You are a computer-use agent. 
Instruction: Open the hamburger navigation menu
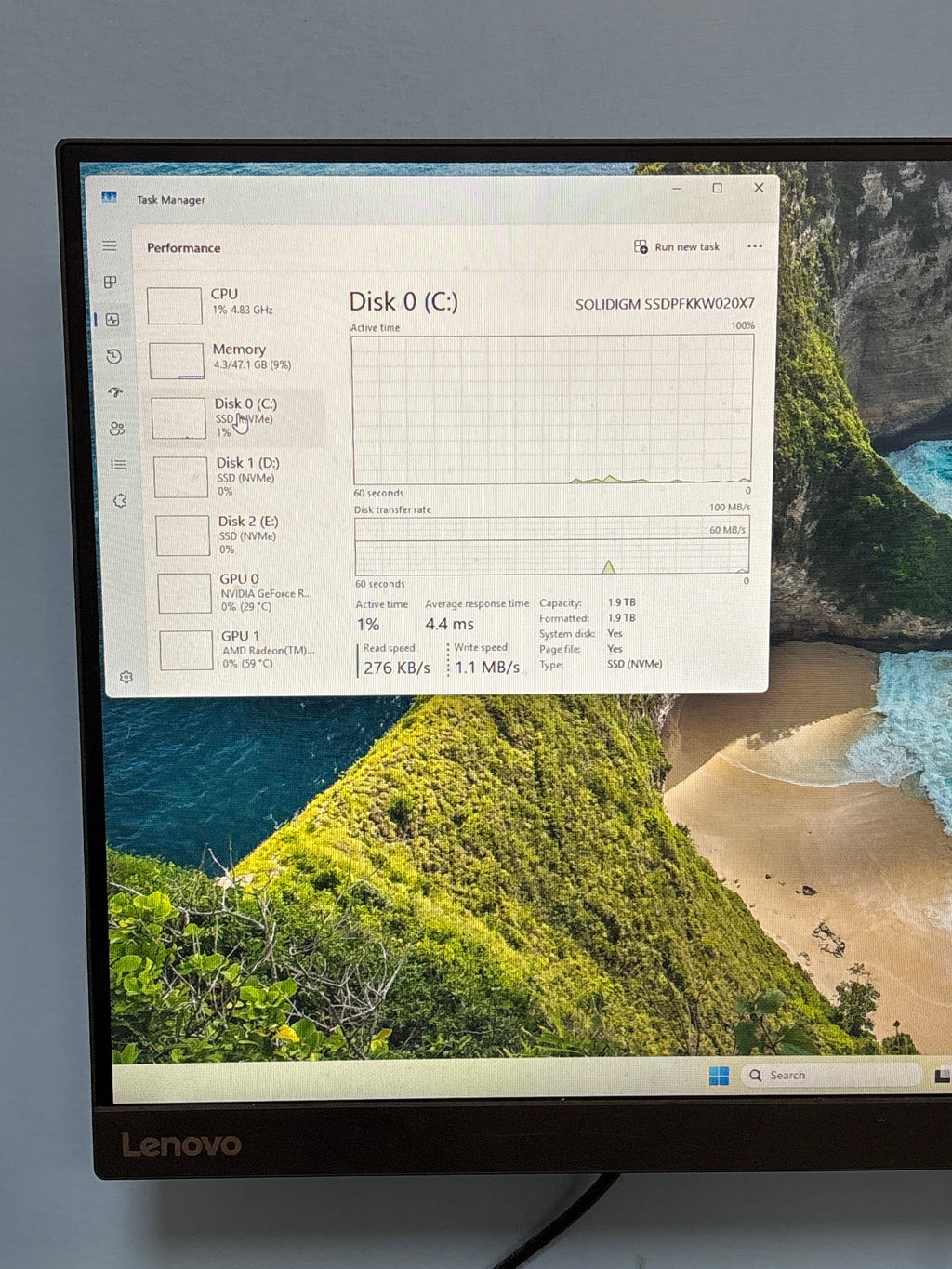(x=110, y=246)
